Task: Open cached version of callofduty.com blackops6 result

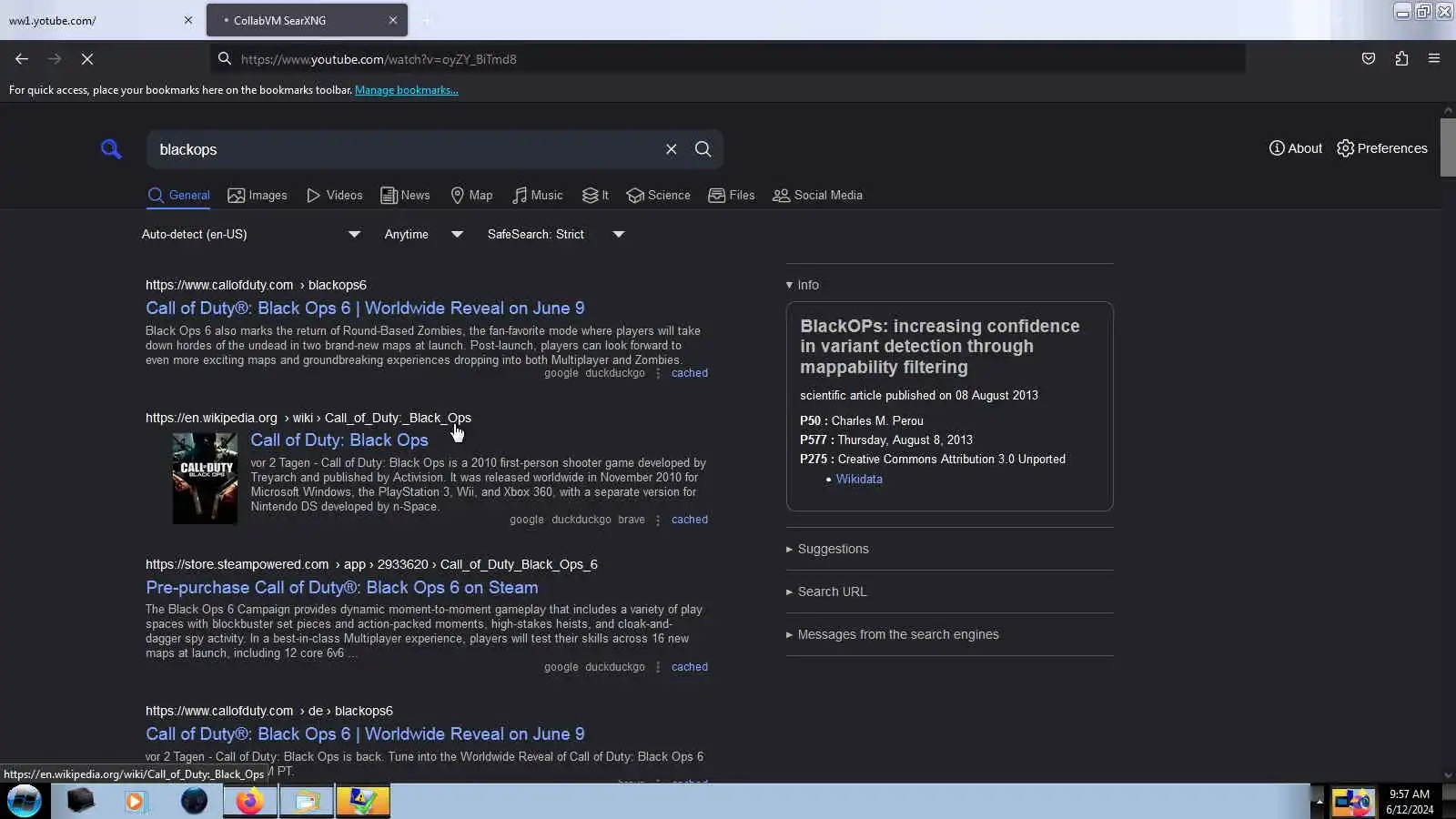Action: 690,373
